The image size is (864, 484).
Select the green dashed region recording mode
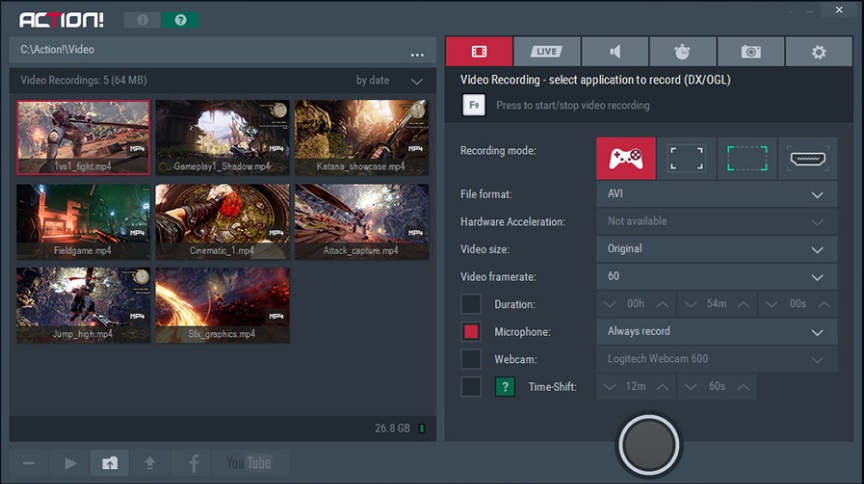[x=747, y=159]
